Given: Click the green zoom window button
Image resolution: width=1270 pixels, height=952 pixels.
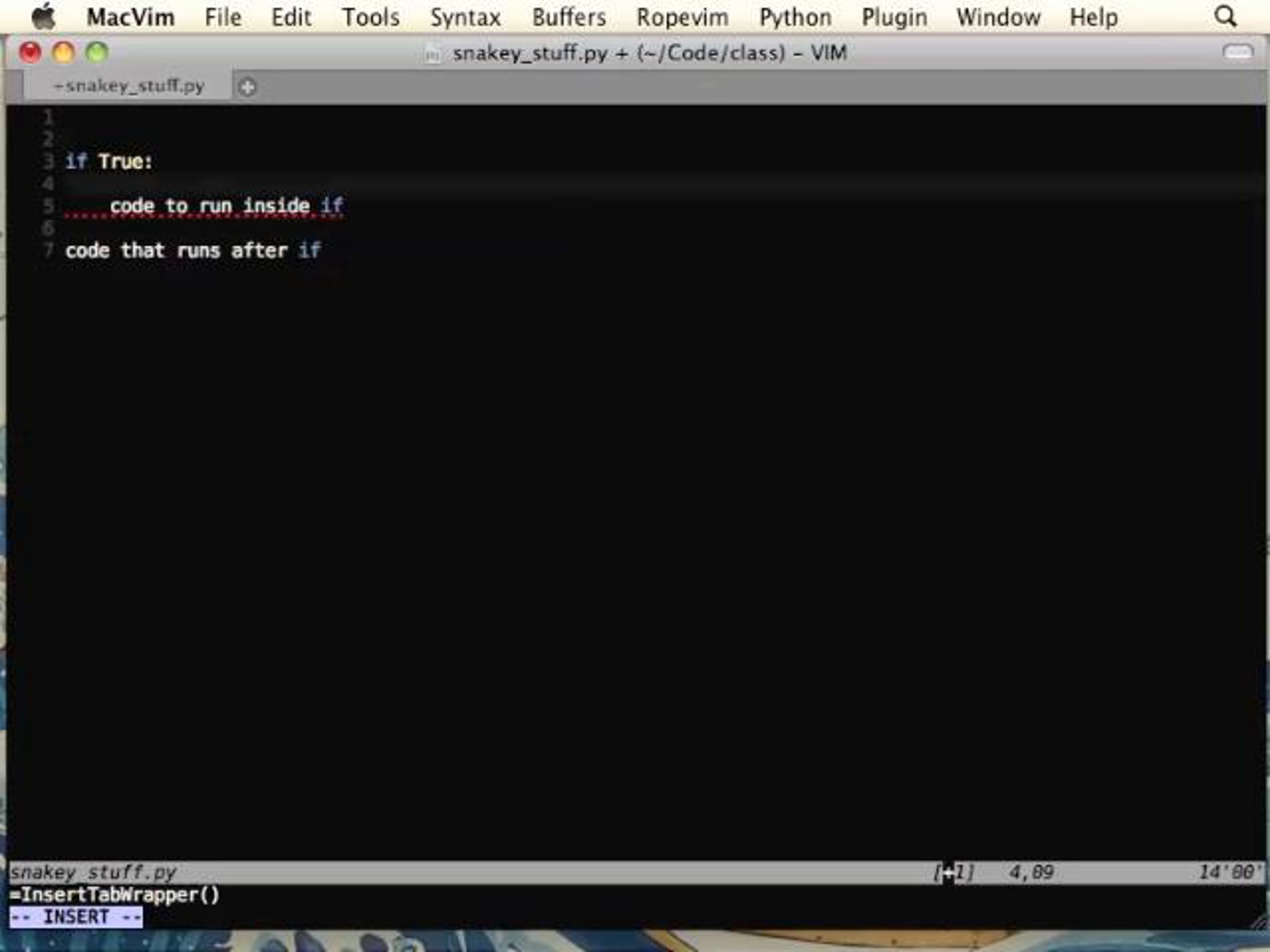Looking at the screenshot, I should click(97, 53).
